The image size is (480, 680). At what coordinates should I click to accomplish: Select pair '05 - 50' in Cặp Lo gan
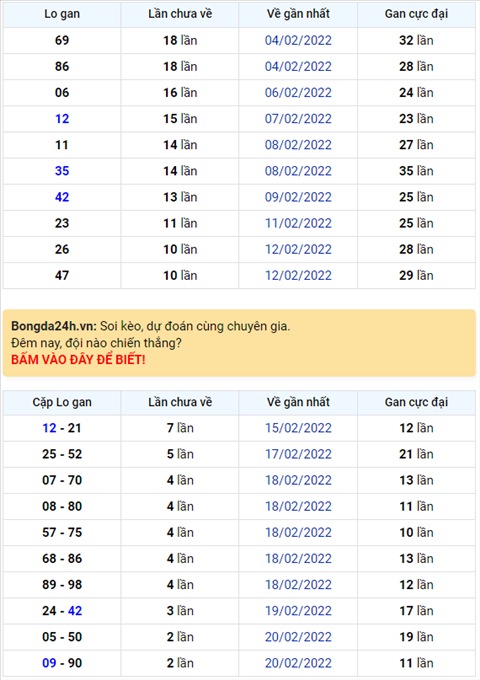coord(62,637)
